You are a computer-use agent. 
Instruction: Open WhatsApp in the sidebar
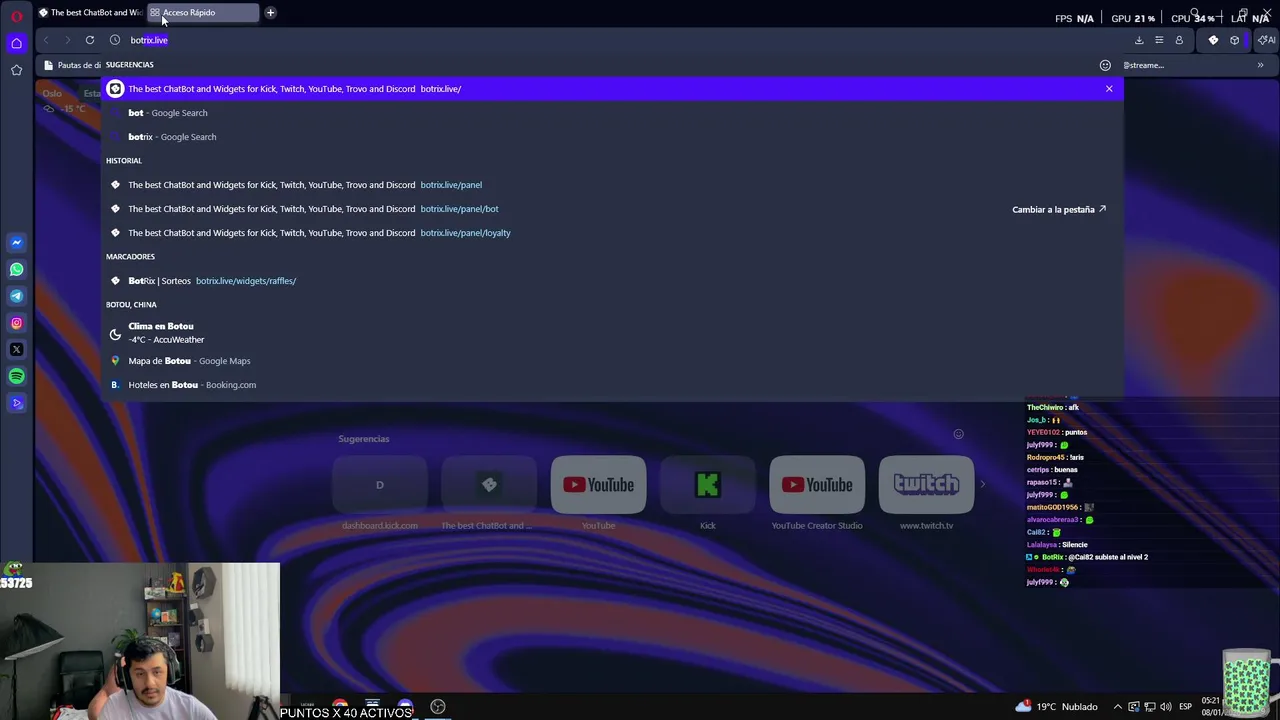click(x=16, y=269)
